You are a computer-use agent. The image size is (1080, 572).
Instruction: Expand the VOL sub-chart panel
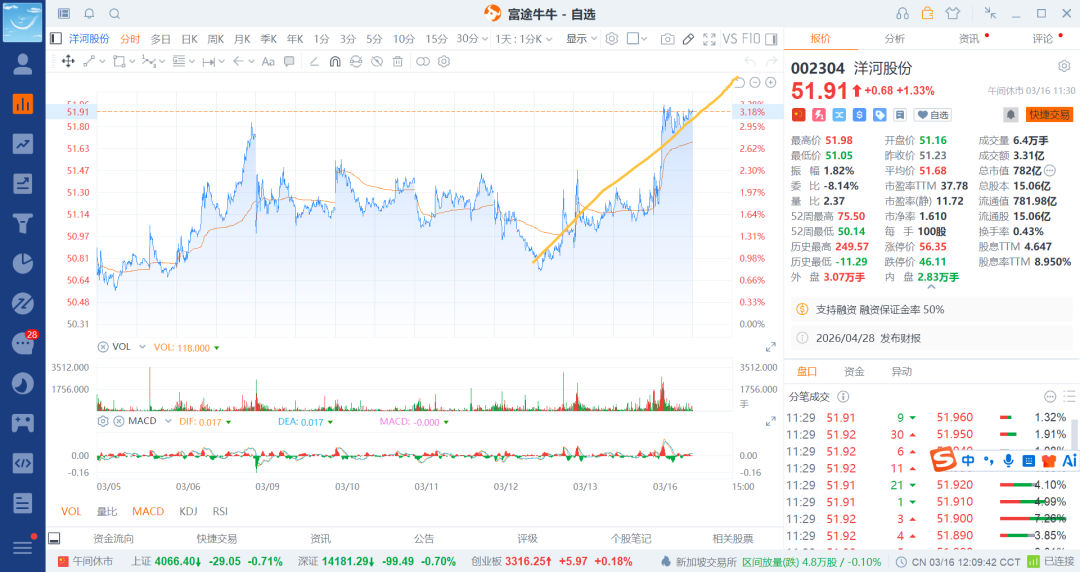pos(771,347)
